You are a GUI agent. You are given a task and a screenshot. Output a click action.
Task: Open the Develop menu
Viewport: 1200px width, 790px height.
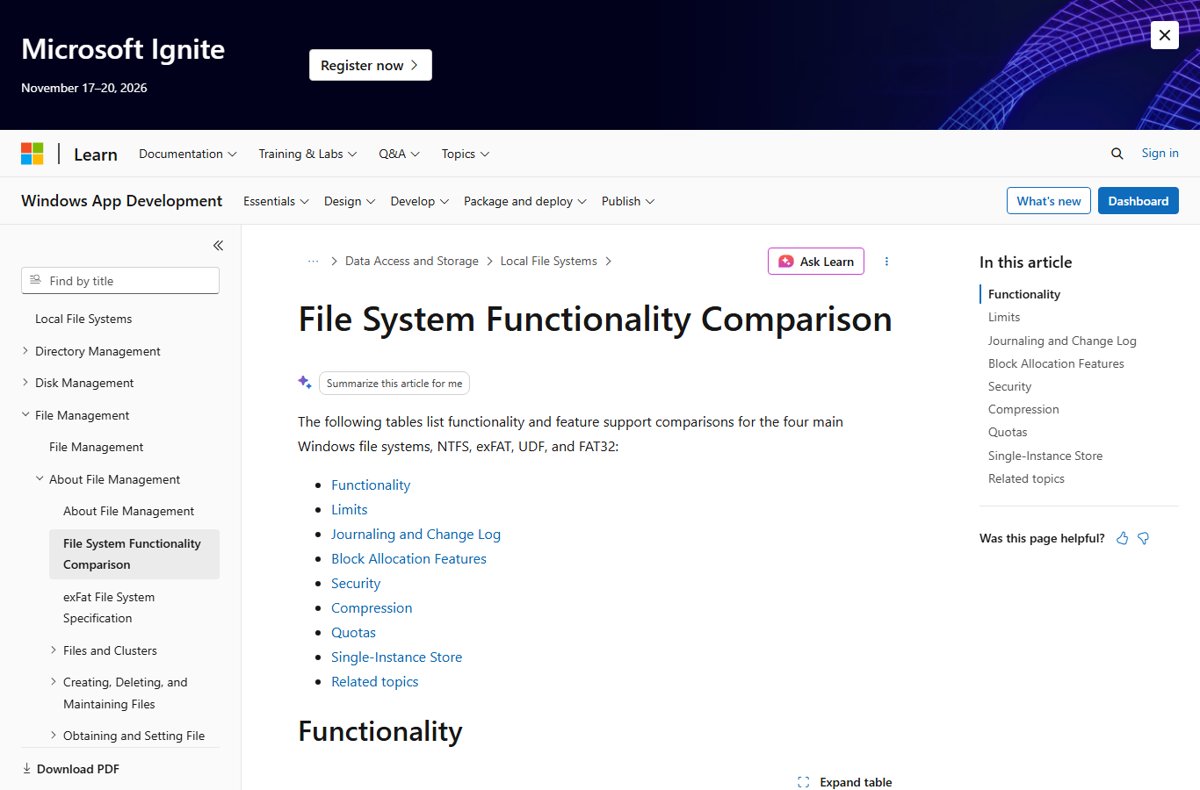419,201
